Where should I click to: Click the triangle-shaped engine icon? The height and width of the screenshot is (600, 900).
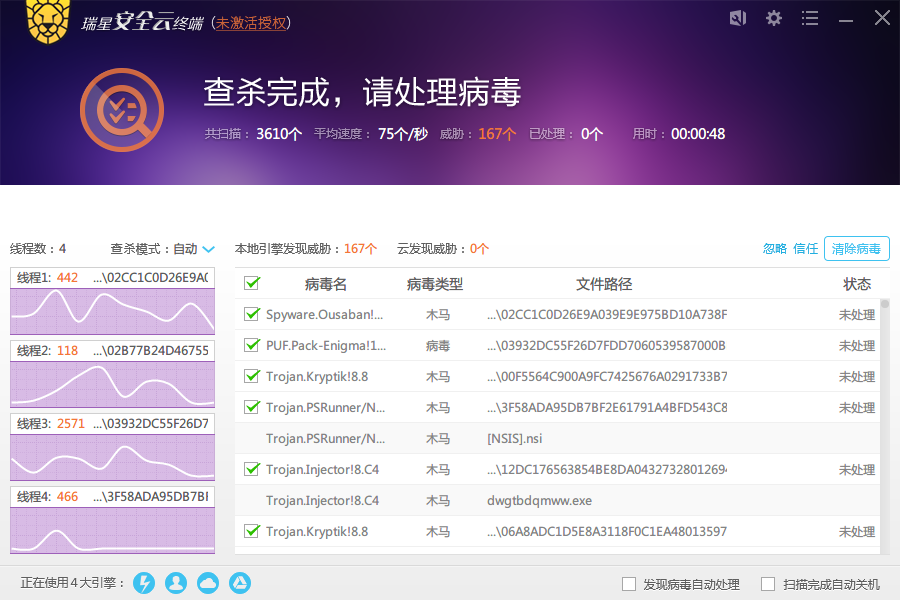pos(240,583)
